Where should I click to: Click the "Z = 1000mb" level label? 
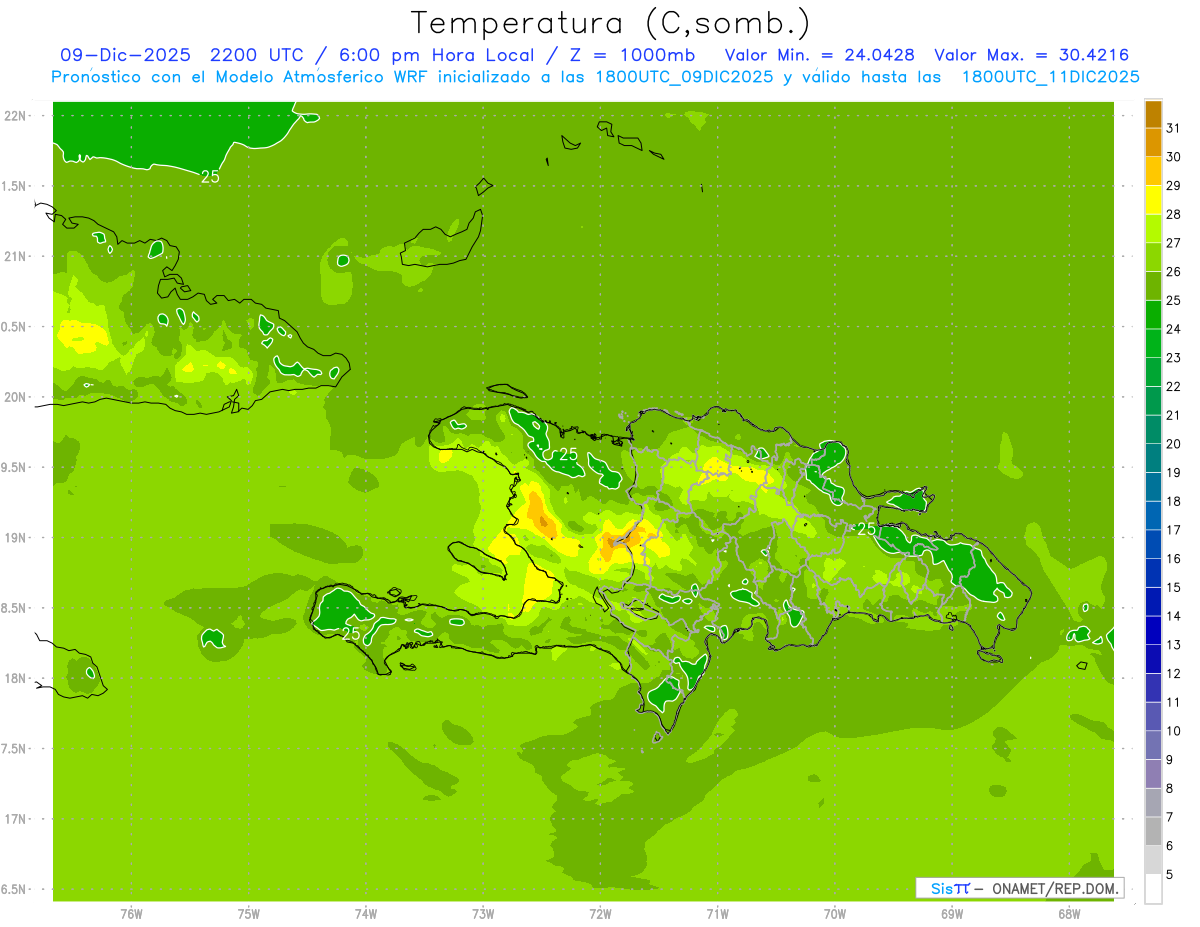(x=632, y=55)
